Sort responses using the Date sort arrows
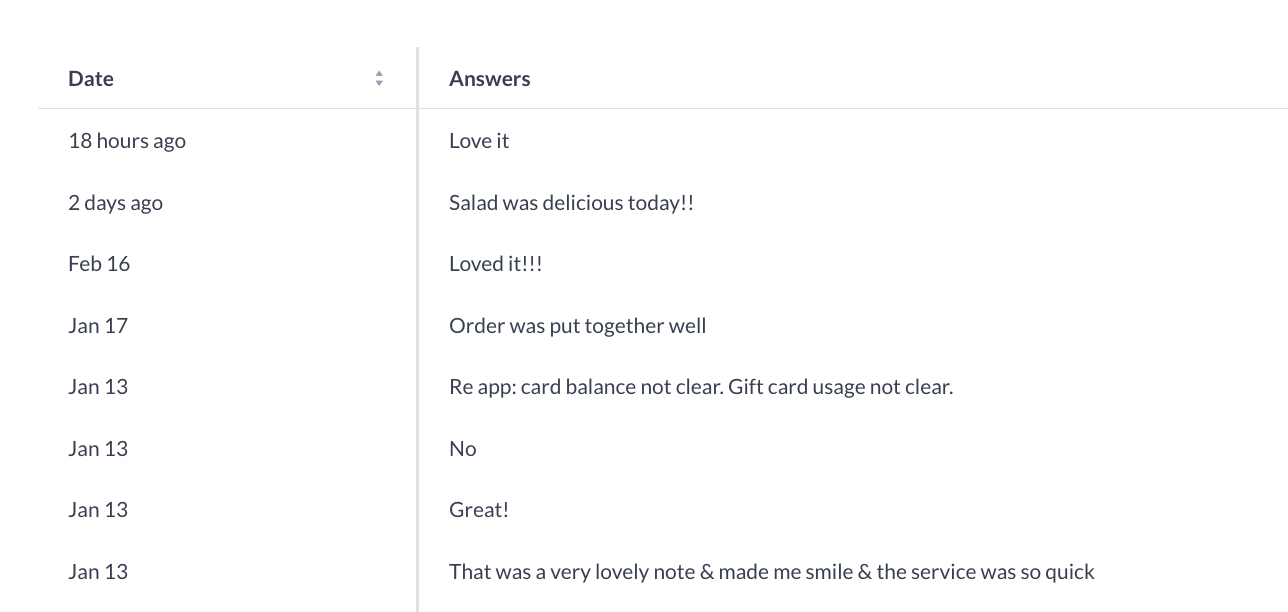The image size is (1288, 612). [379, 78]
